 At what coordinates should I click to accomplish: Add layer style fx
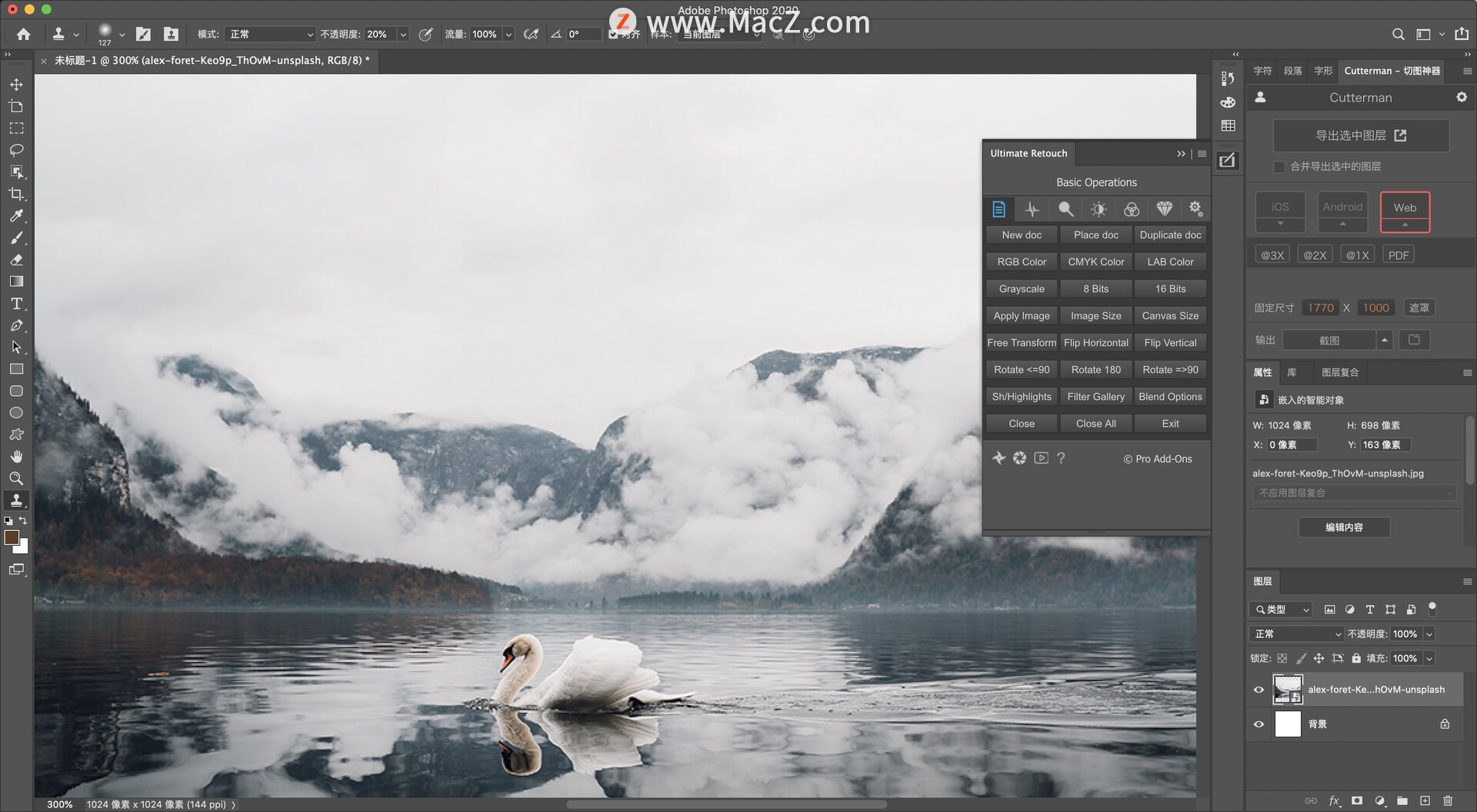click(x=1335, y=800)
